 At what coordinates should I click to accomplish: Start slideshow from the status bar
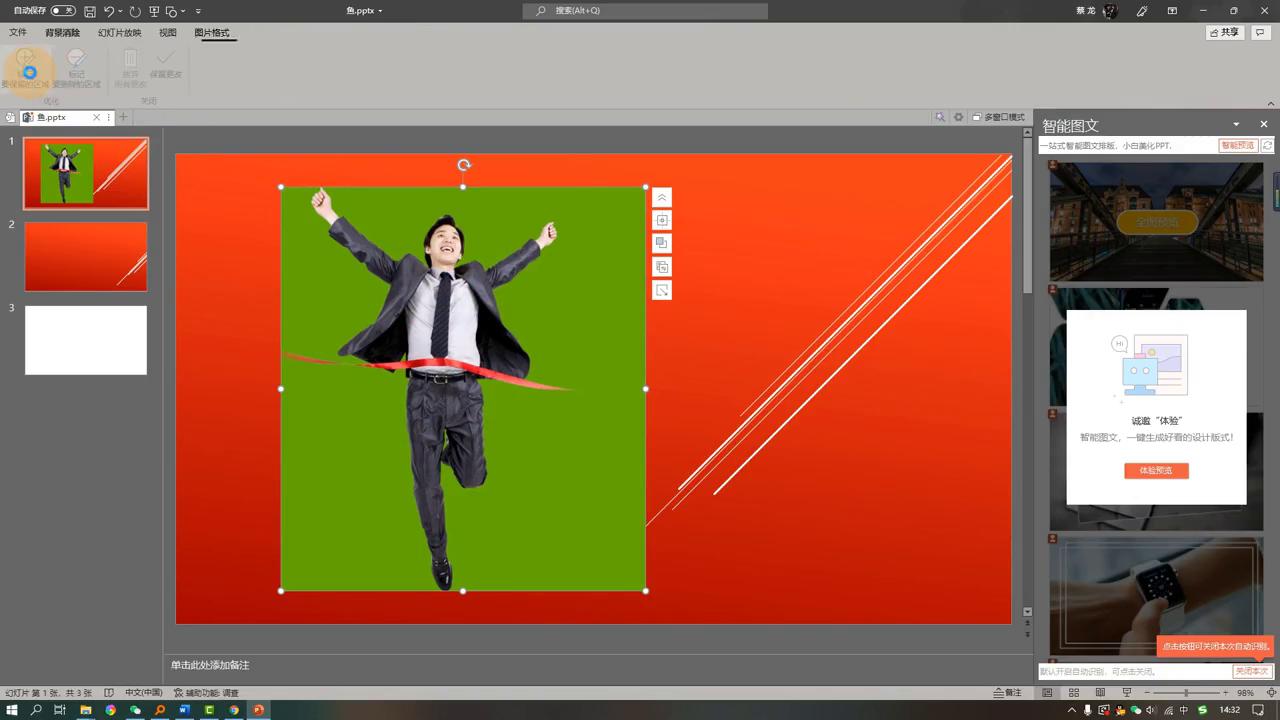1126,693
